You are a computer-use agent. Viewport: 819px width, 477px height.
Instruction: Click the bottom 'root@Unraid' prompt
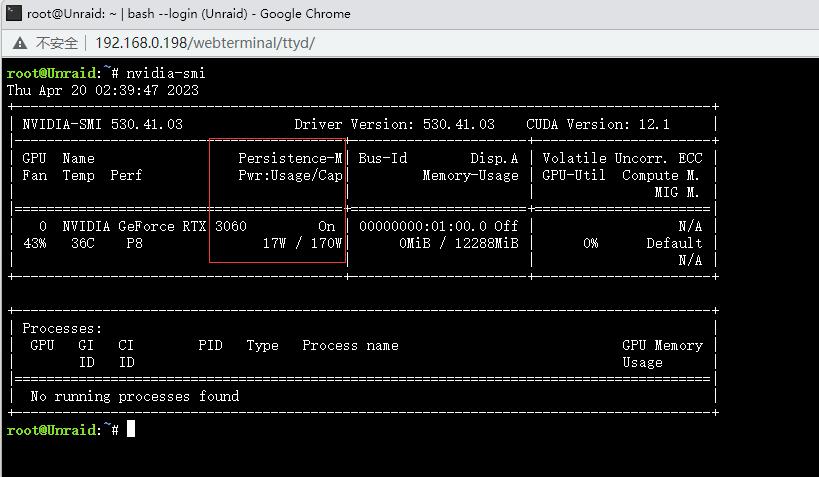tap(52, 430)
